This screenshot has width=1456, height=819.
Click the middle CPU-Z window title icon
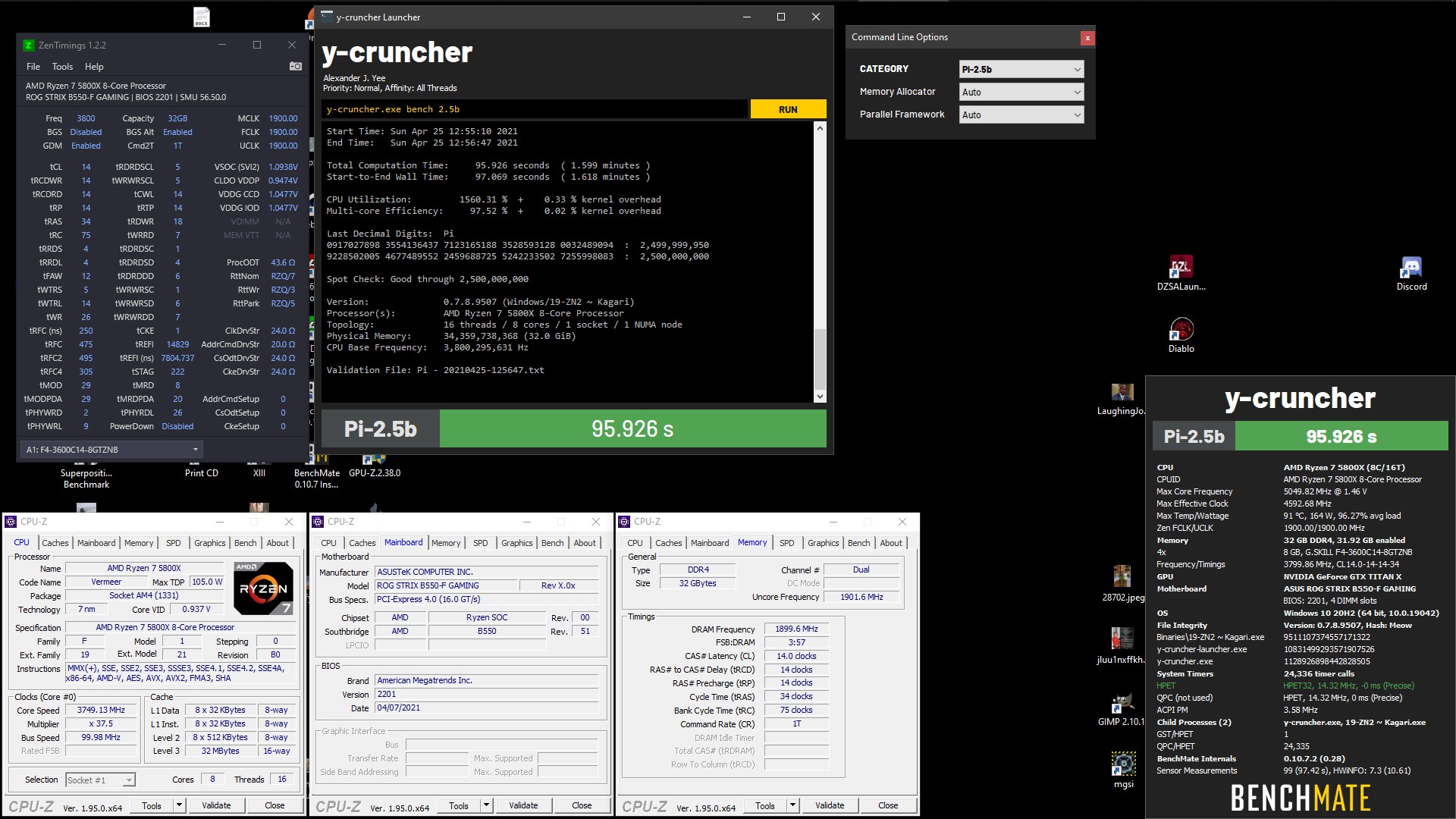point(318,522)
